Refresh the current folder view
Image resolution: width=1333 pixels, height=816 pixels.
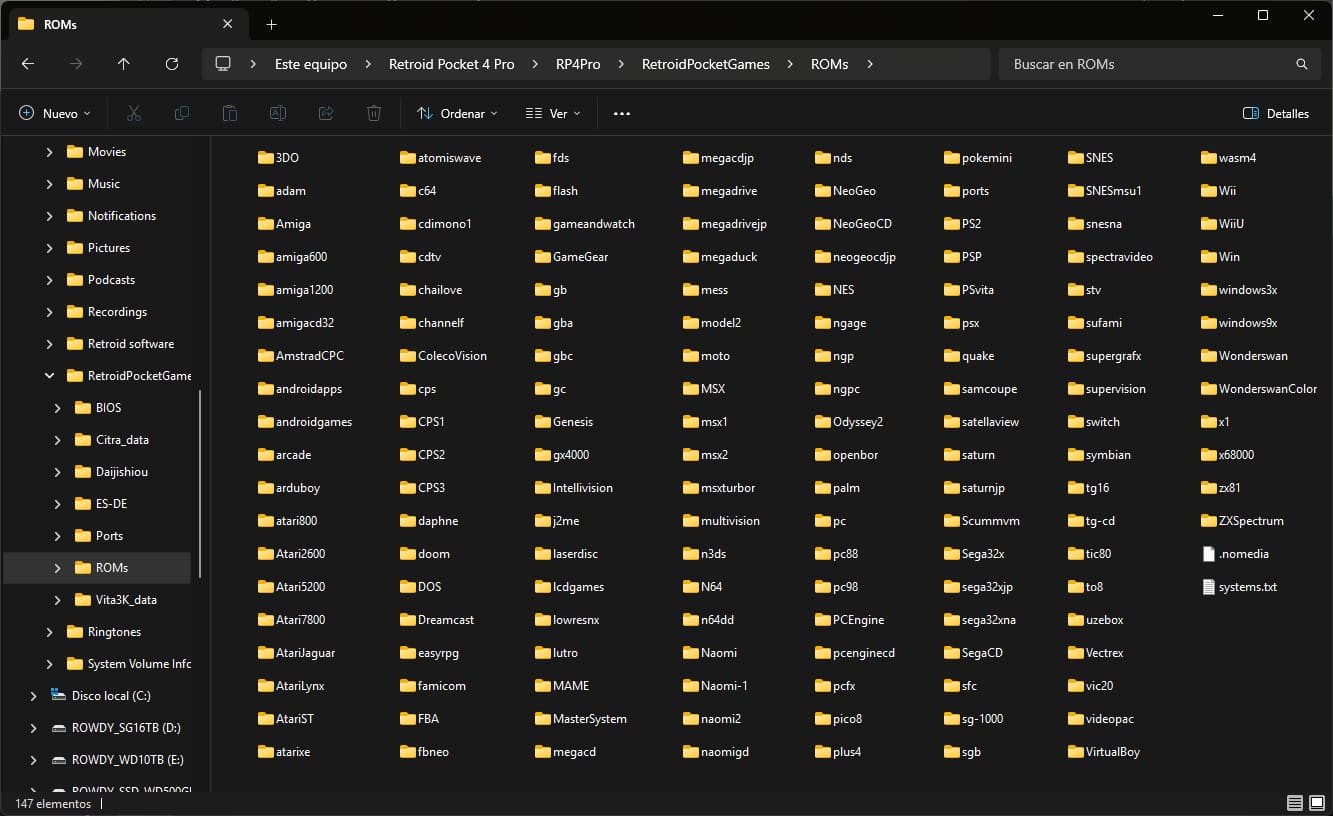click(172, 64)
